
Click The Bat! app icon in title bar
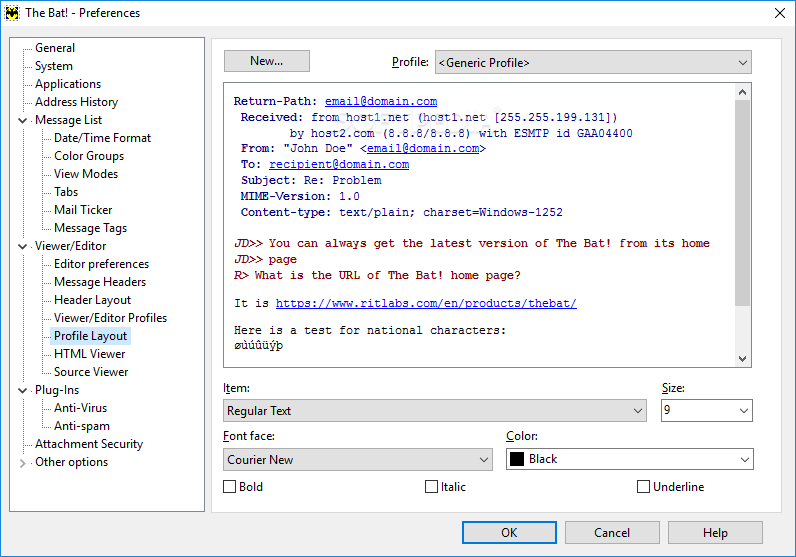(x=12, y=13)
